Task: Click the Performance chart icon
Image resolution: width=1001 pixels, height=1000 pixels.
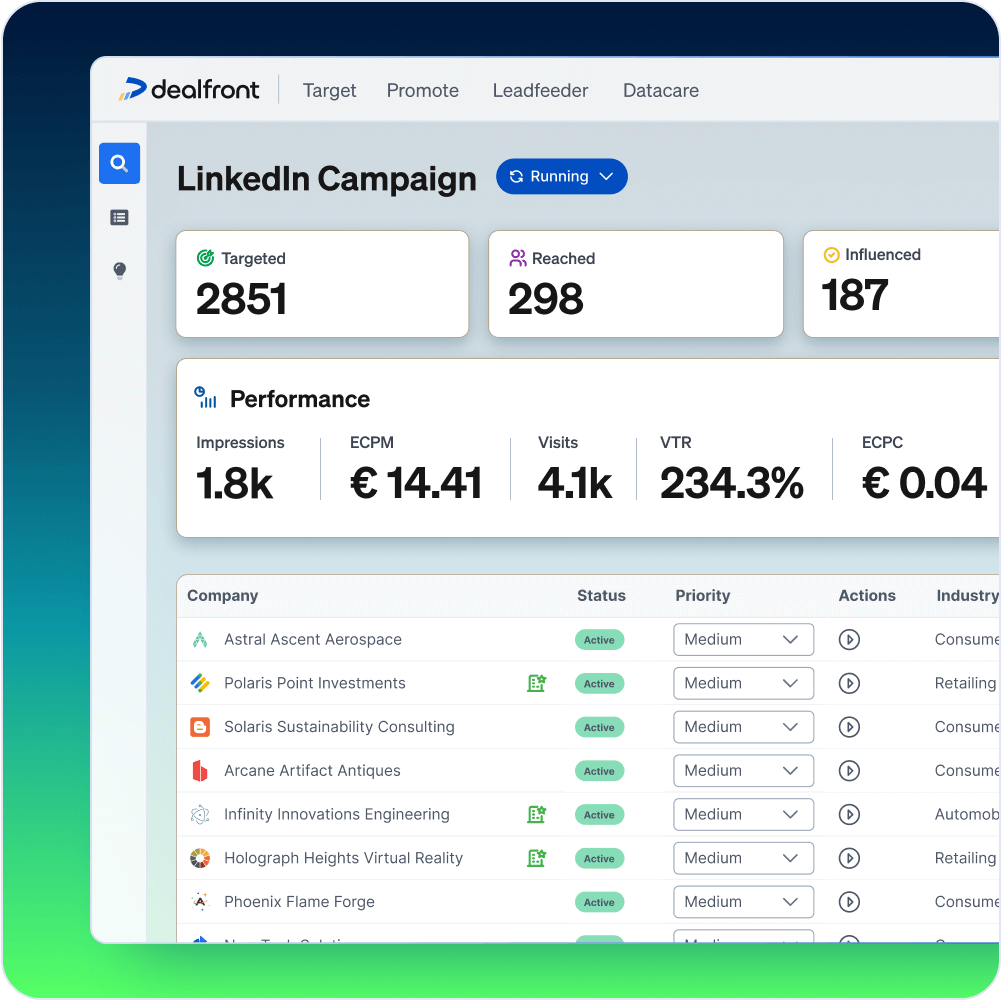Action: tap(205, 397)
